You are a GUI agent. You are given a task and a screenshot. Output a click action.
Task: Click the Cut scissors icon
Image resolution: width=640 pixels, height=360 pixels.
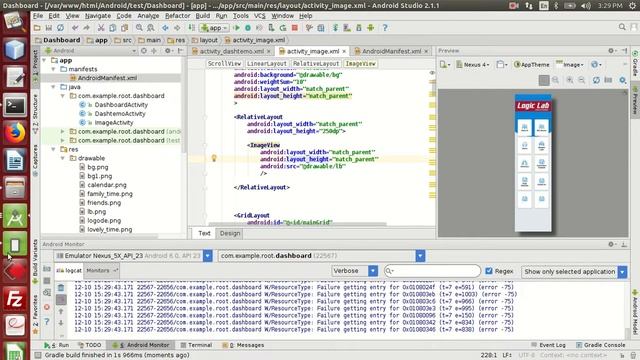click(101, 28)
